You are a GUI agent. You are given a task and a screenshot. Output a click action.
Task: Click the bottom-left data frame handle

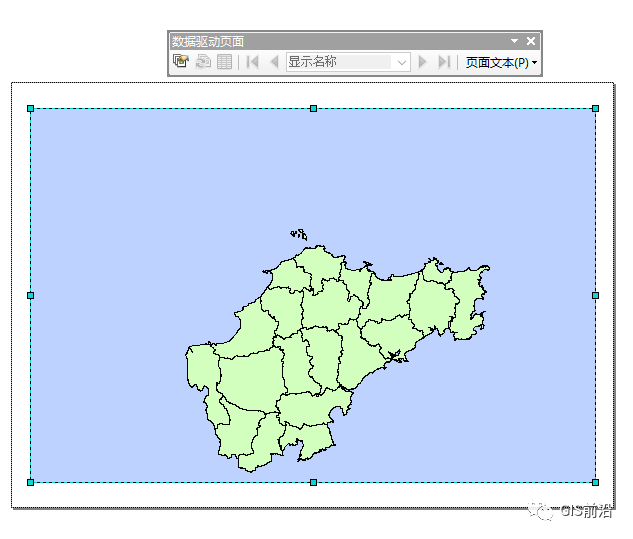[30, 482]
